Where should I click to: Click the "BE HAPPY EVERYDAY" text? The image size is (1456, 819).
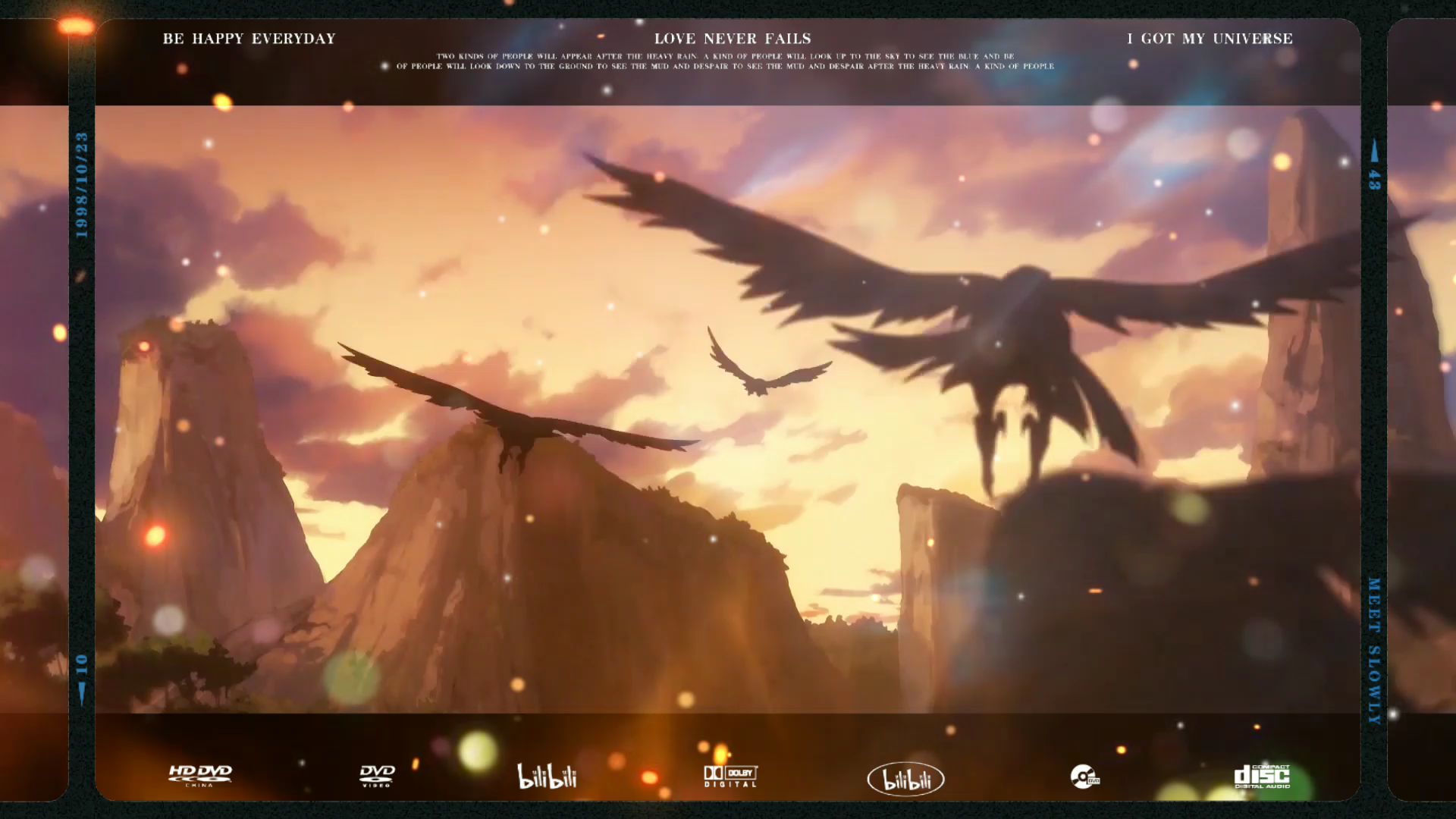pyautogui.click(x=249, y=39)
